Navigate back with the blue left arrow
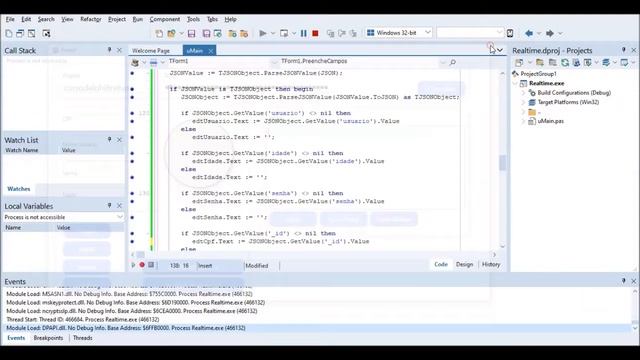The height and width of the screenshot is (360, 640). (x=529, y=33)
